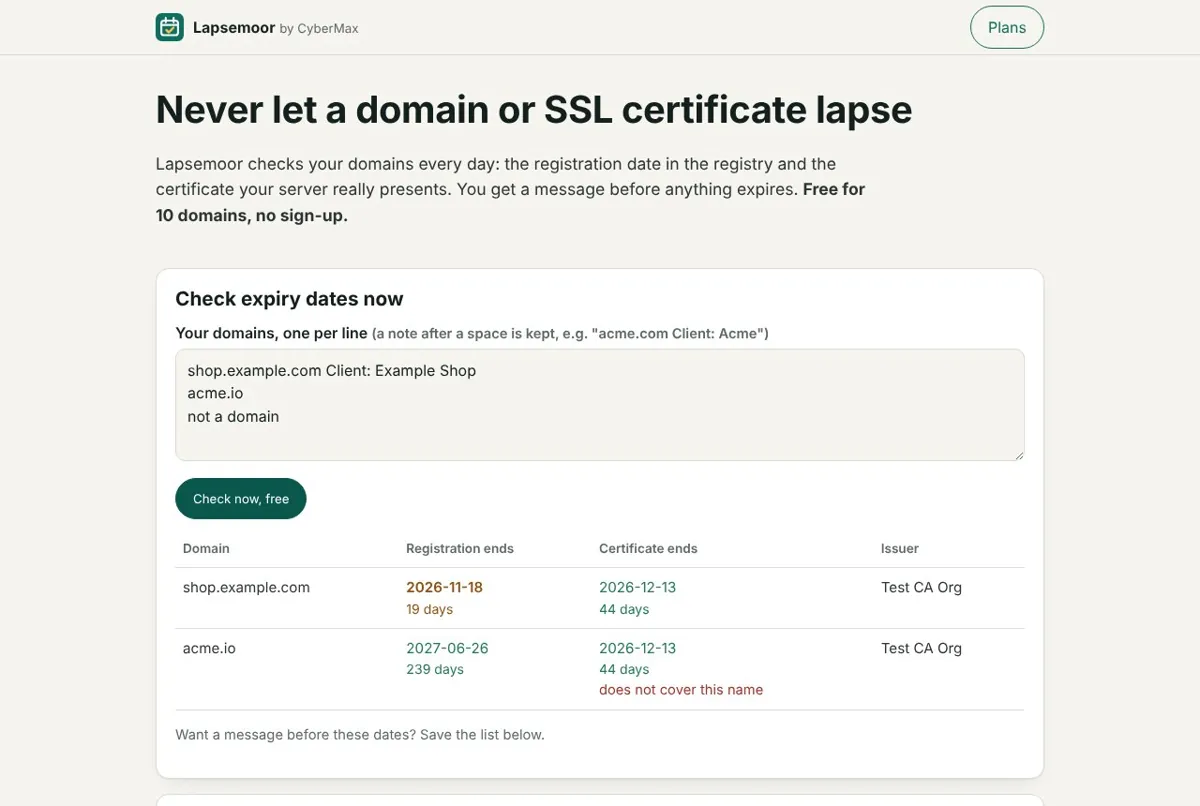Select the acme.io domain cell in results
Viewport: 1200px width, 806px height.
click(x=209, y=648)
